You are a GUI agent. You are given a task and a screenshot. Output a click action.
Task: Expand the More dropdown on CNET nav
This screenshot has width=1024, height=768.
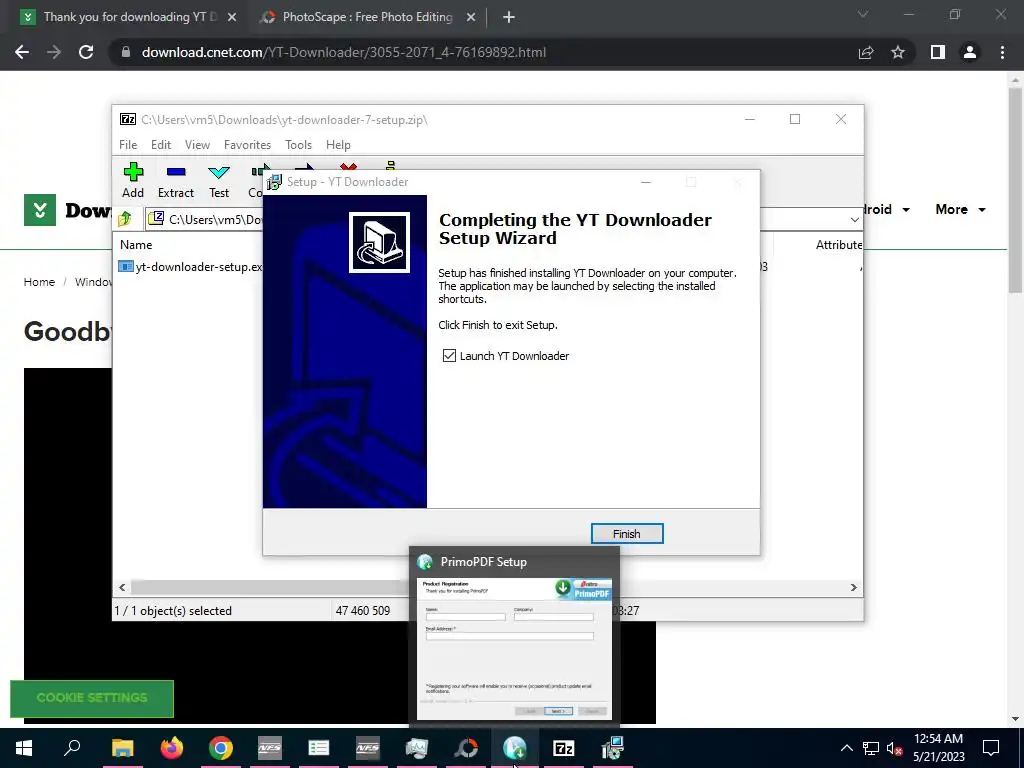(961, 210)
